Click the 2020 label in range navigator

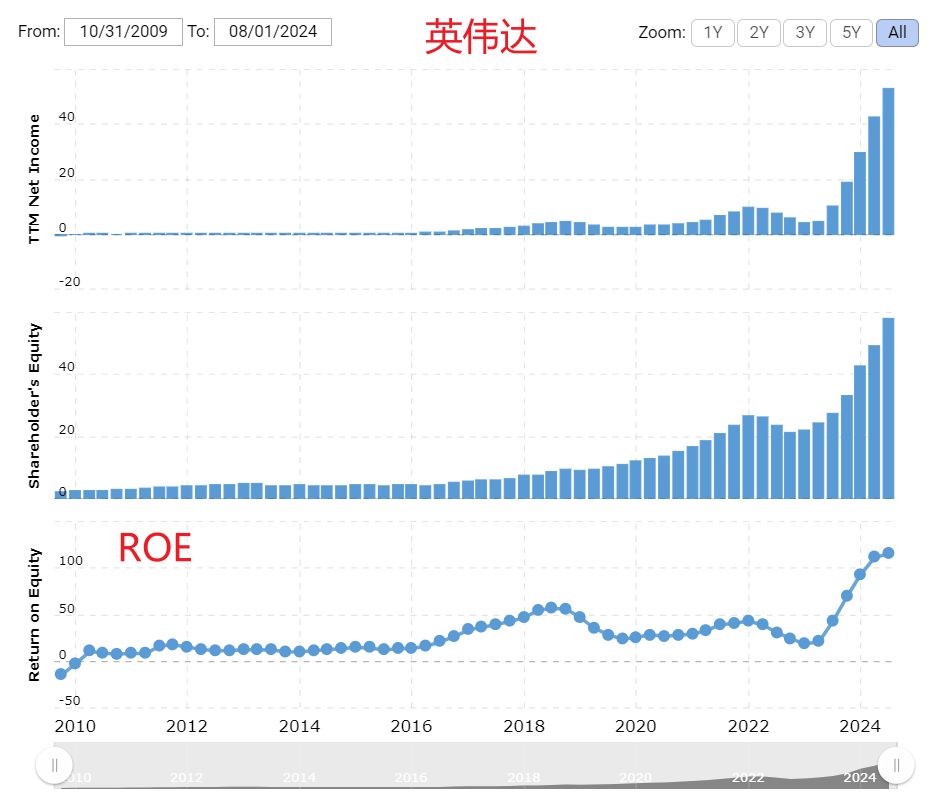[636, 777]
